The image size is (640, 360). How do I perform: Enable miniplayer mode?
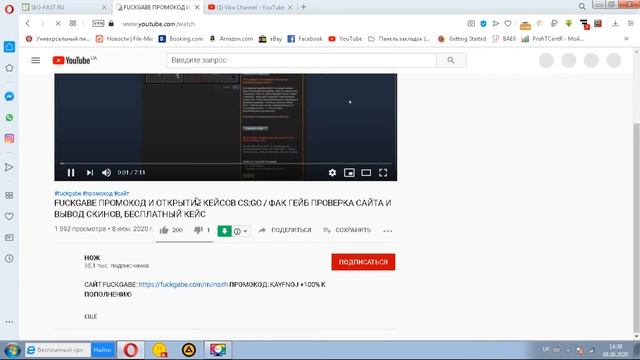[x=349, y=173]
